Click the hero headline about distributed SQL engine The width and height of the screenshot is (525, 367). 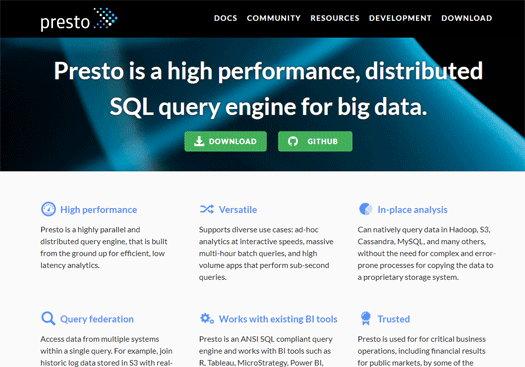pyautogui.click(x=268, y=89)
